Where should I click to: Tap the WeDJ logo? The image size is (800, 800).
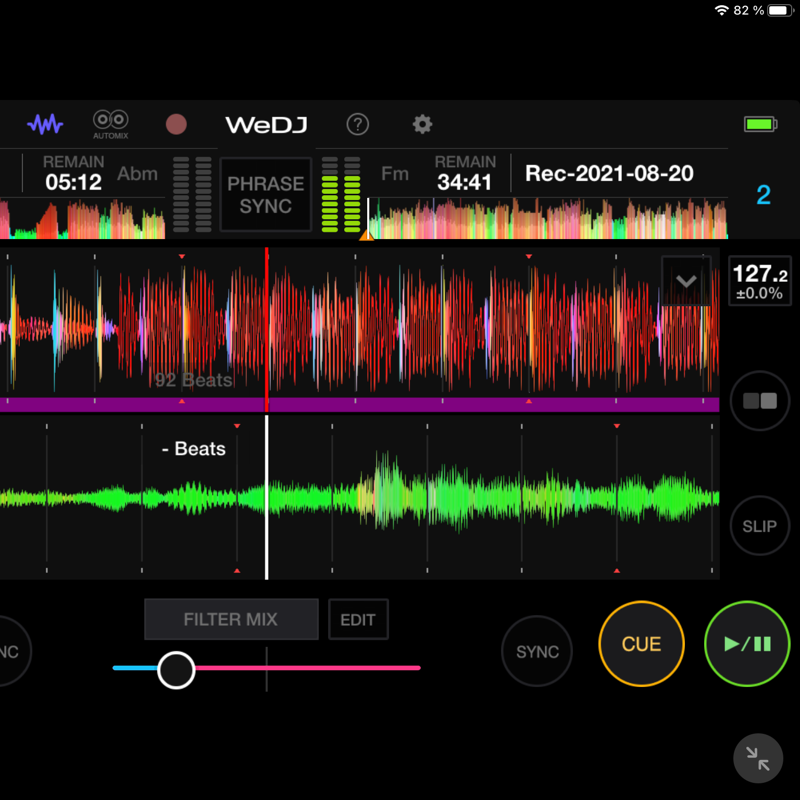[266, 124]
